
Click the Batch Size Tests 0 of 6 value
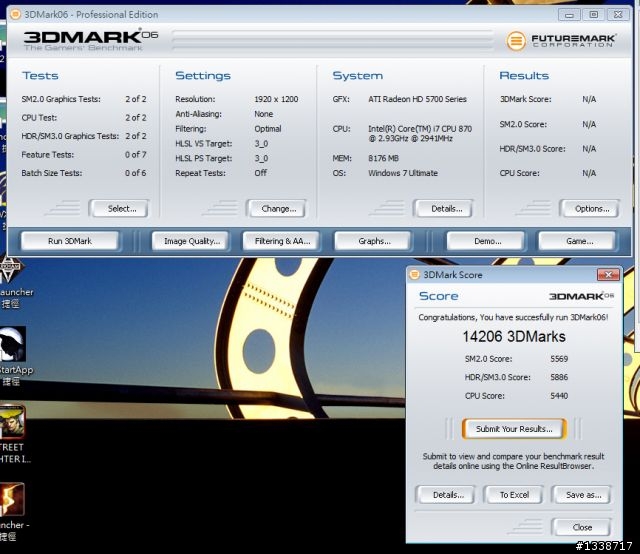[x=136, y=173]
